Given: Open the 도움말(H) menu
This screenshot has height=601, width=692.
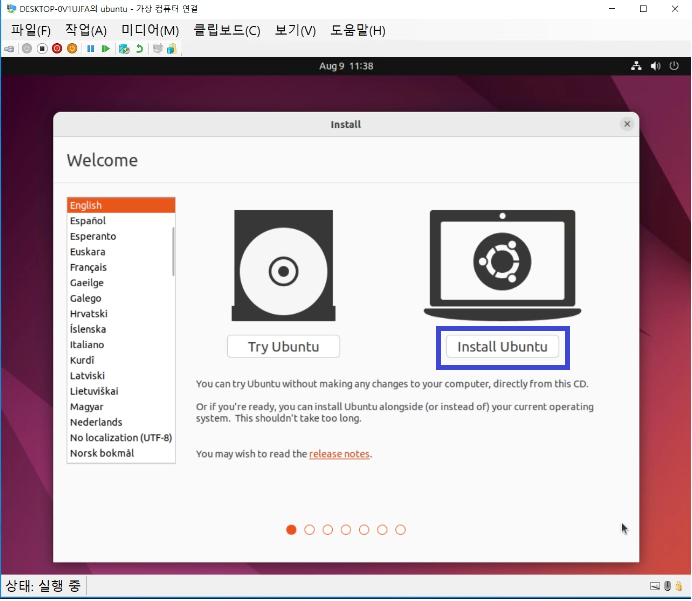Looking at the screenshot, I should pyautogui.click(x=358, y=30).
